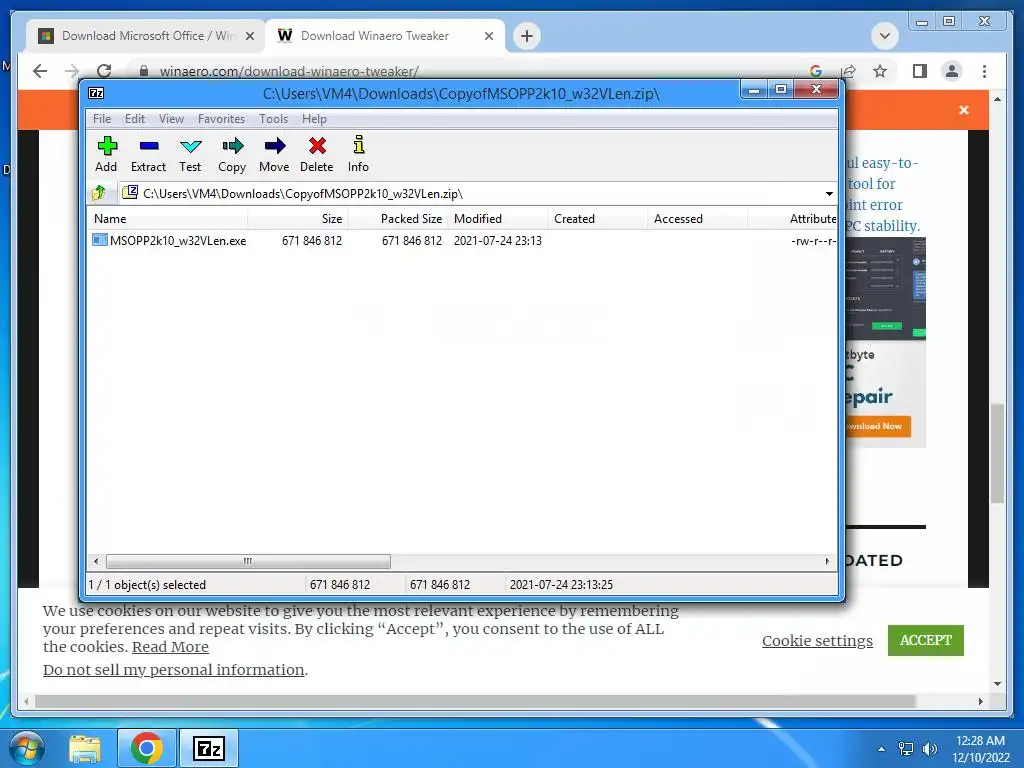Sort the file list by Size column
Screen dimensions: 1024x768
tap(298, 219)
